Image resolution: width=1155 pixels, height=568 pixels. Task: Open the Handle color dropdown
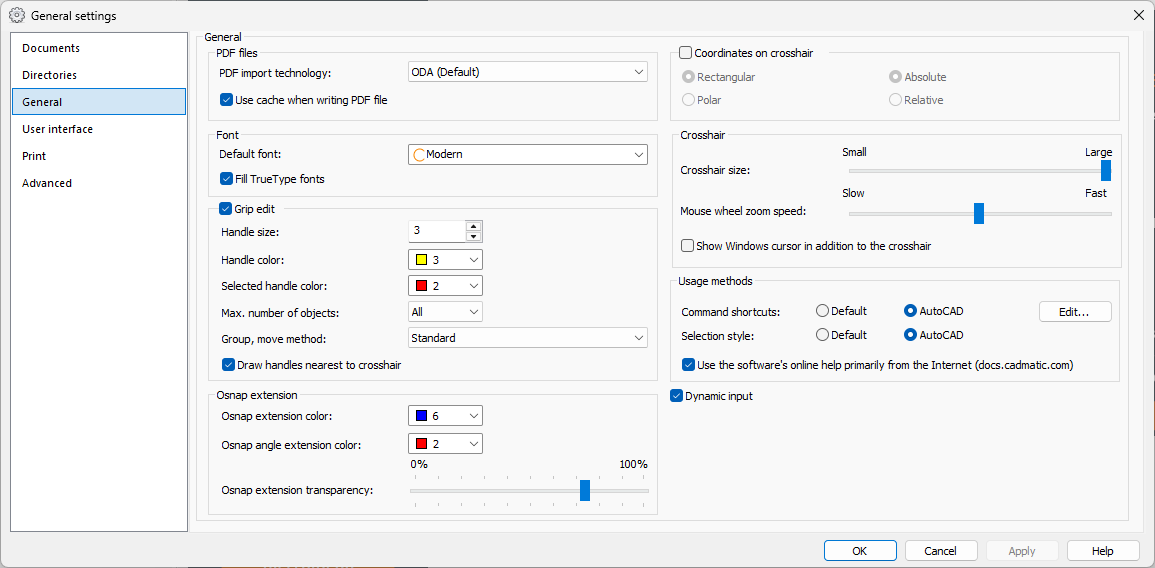(x=446, y=260)
